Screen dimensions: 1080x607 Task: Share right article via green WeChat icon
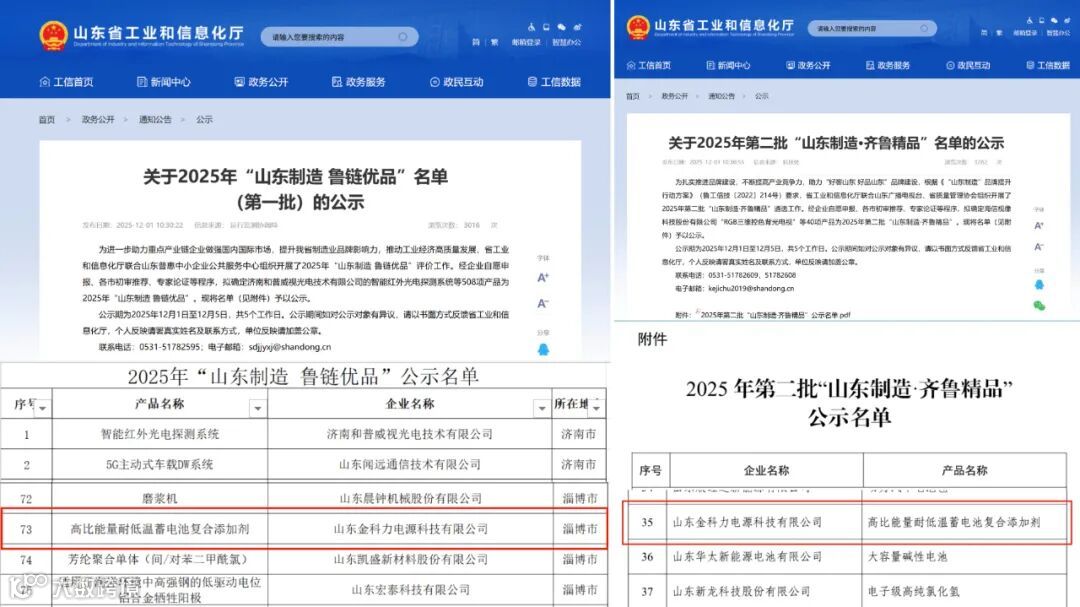1039,305
